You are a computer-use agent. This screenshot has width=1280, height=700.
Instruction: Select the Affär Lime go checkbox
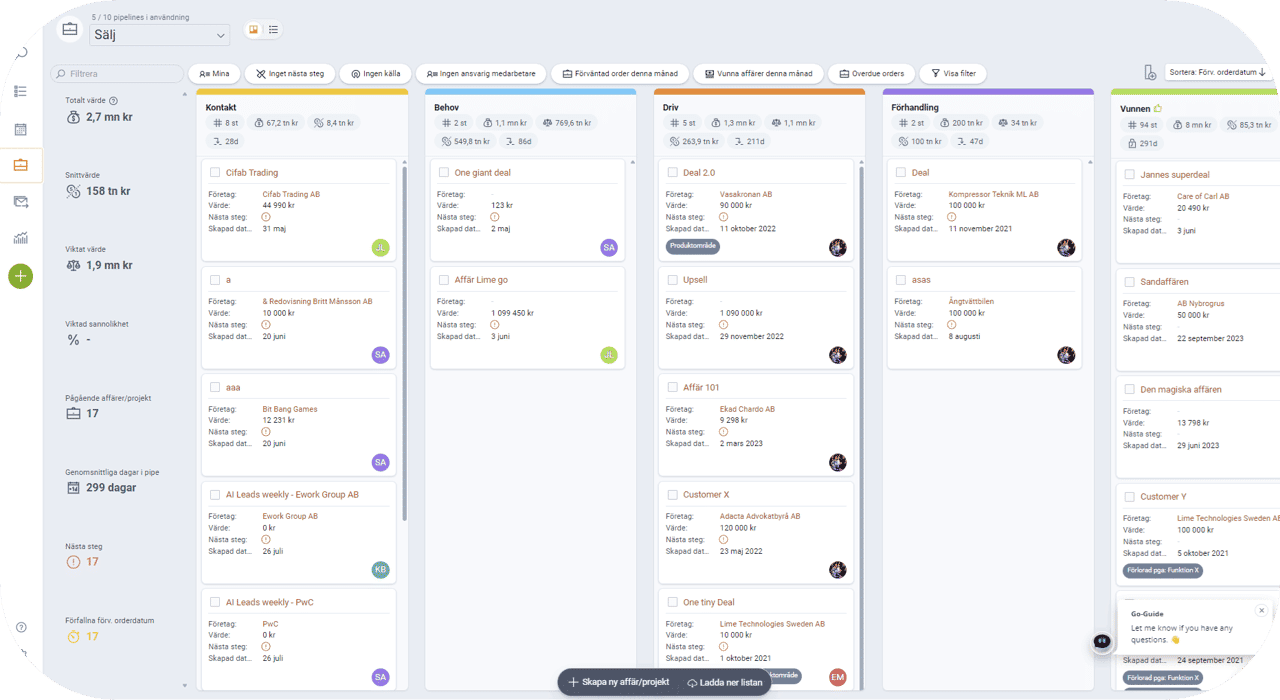443,280
